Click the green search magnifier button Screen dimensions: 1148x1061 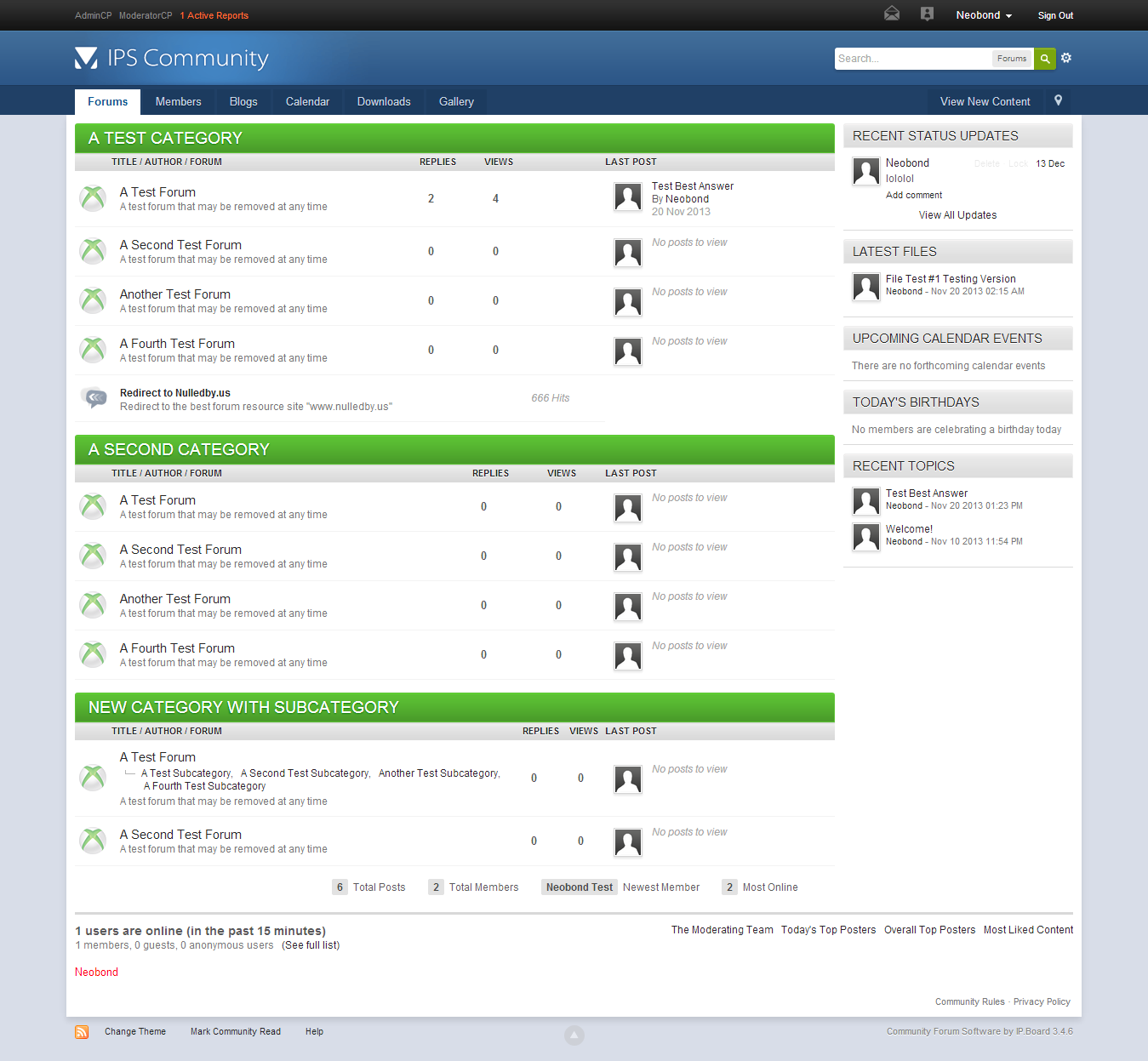click(1044, 59)
